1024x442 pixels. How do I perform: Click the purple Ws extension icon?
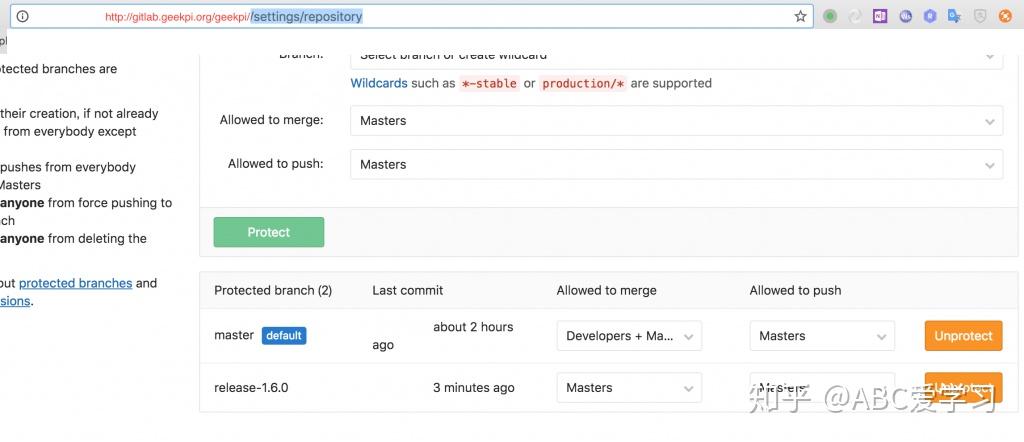click(x=905, y=16)
